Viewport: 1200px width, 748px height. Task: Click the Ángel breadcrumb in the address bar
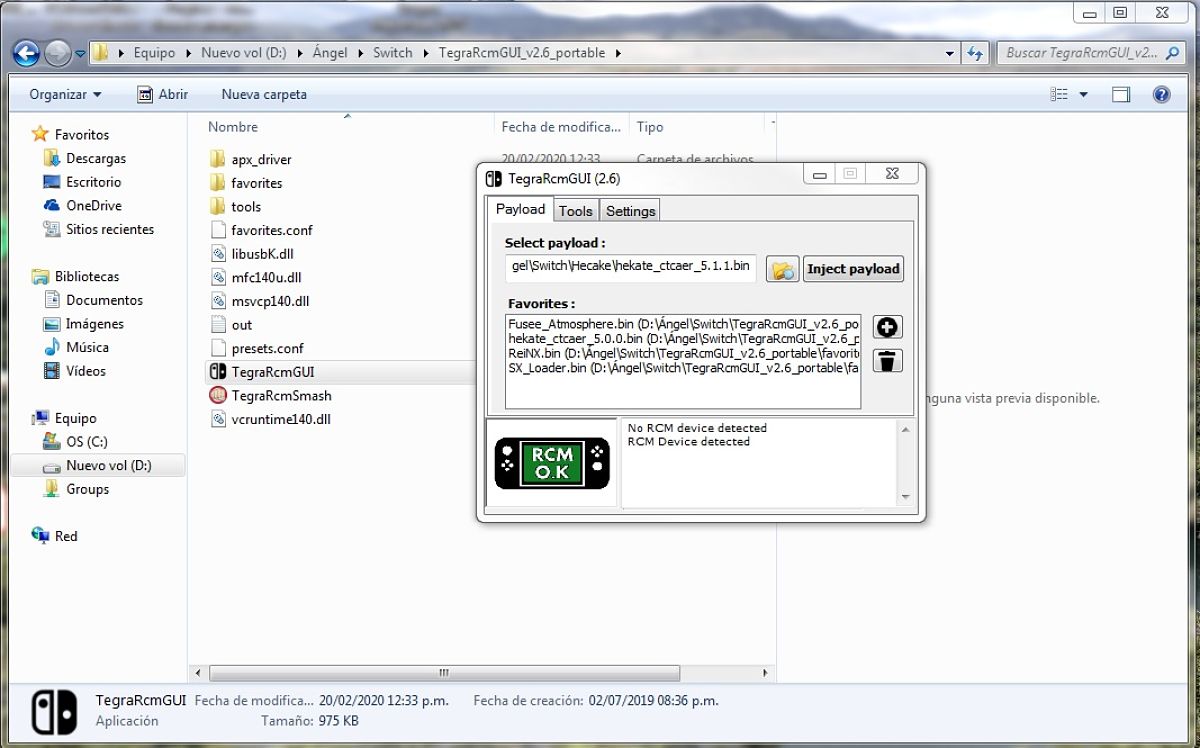330,53
